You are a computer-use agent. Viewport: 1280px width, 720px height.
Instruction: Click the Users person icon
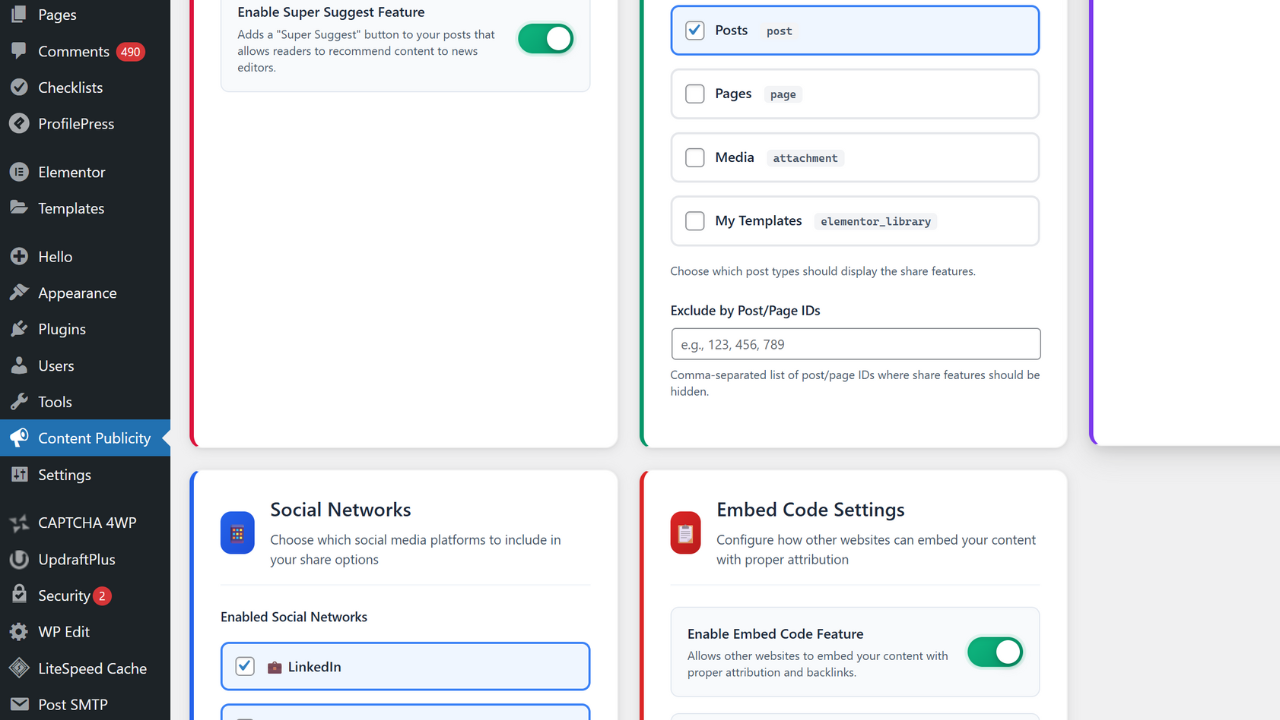point(19,366)
